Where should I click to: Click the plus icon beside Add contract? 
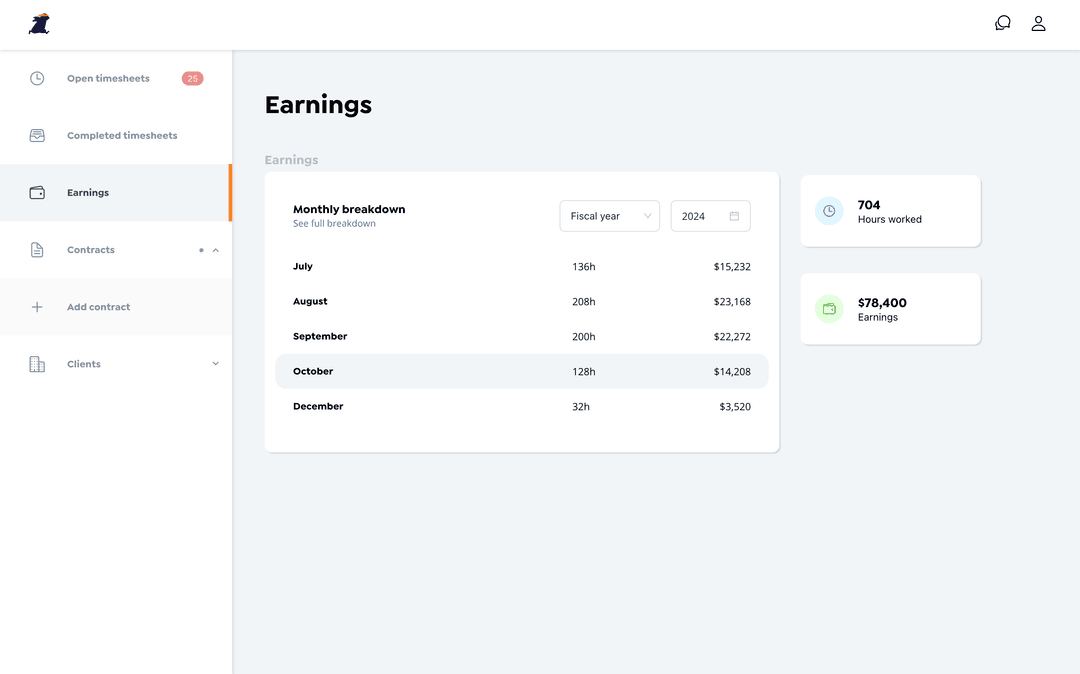pyautogui.click(x=37, y=307)
